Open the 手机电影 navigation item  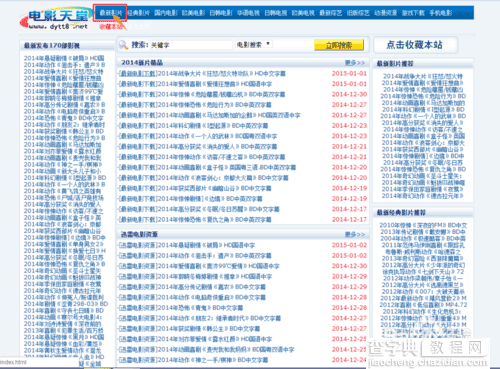click(x=441, y=13)
